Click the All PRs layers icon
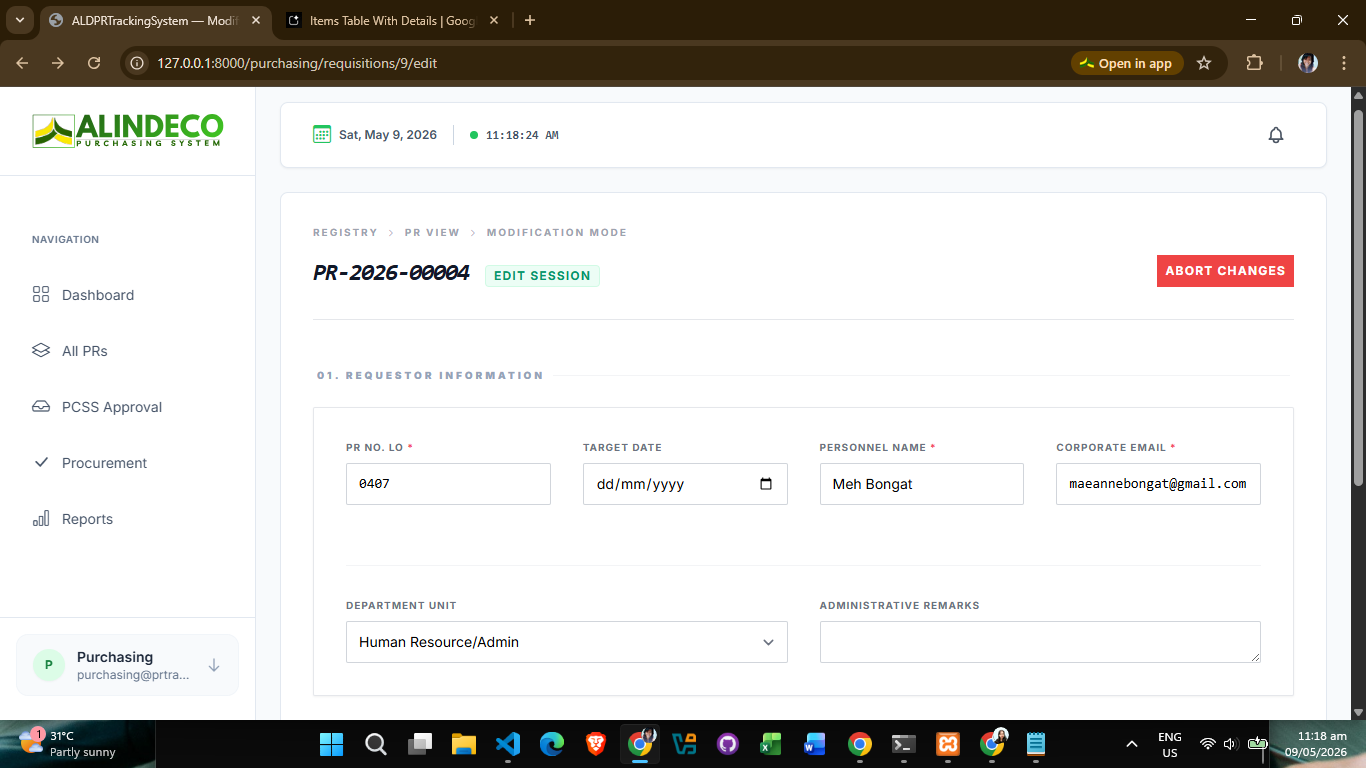 coord(41,350)
